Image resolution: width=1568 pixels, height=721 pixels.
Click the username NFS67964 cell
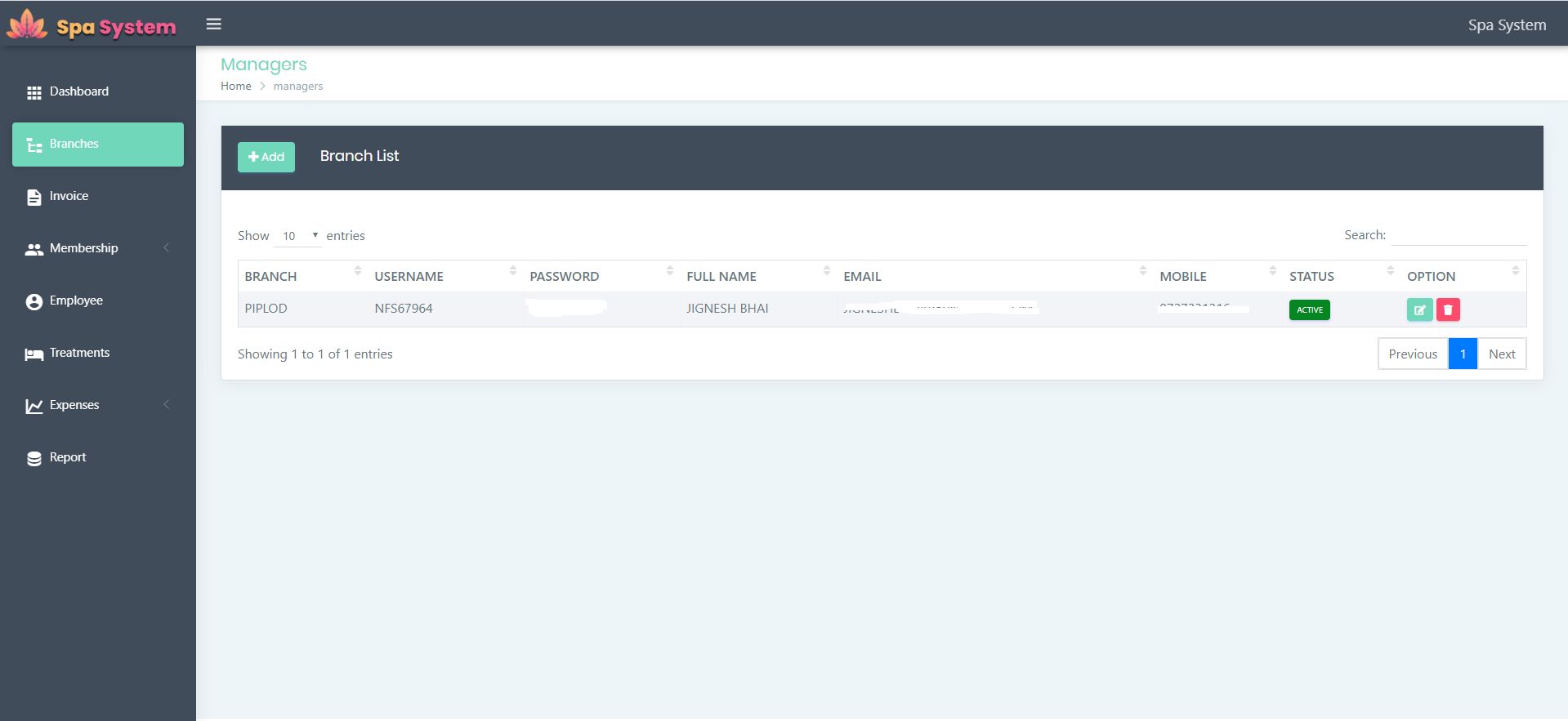coord(404,309)
